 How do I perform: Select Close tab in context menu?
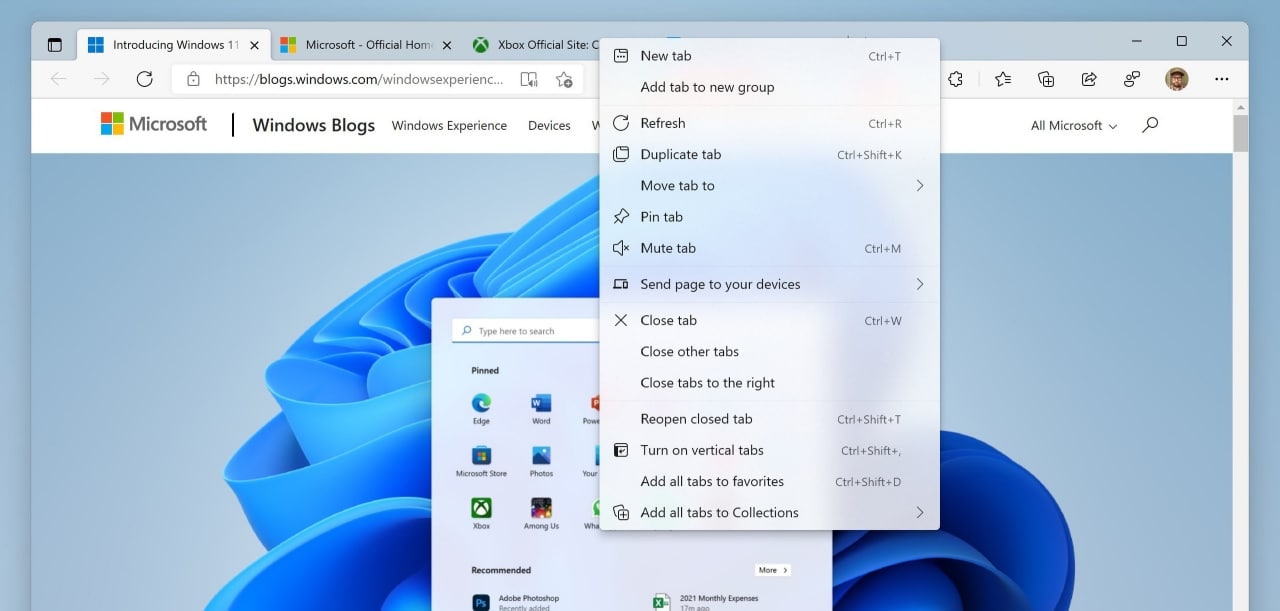[769, 320]
